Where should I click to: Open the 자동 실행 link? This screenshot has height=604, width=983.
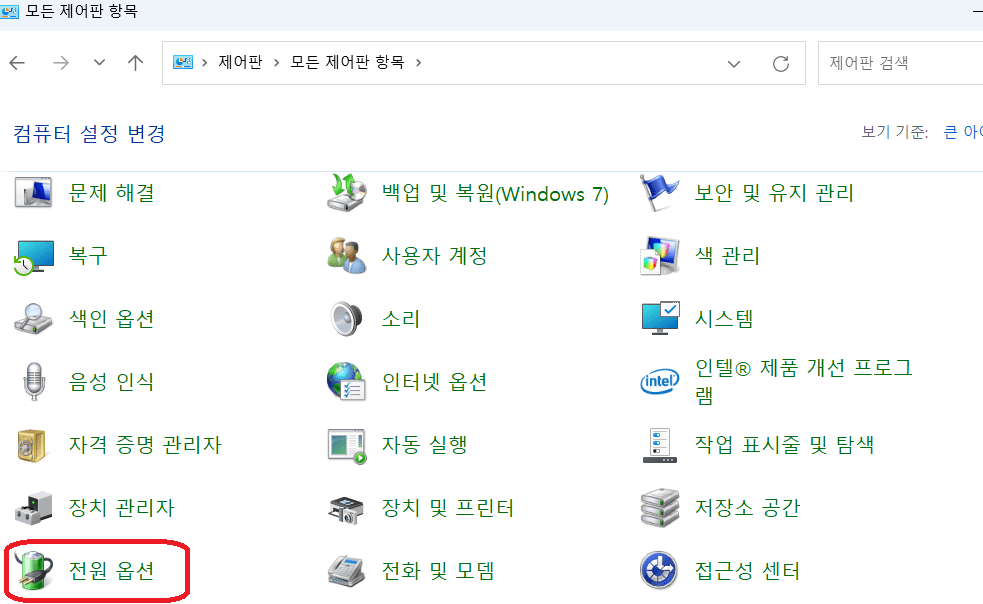click(424, 445)
